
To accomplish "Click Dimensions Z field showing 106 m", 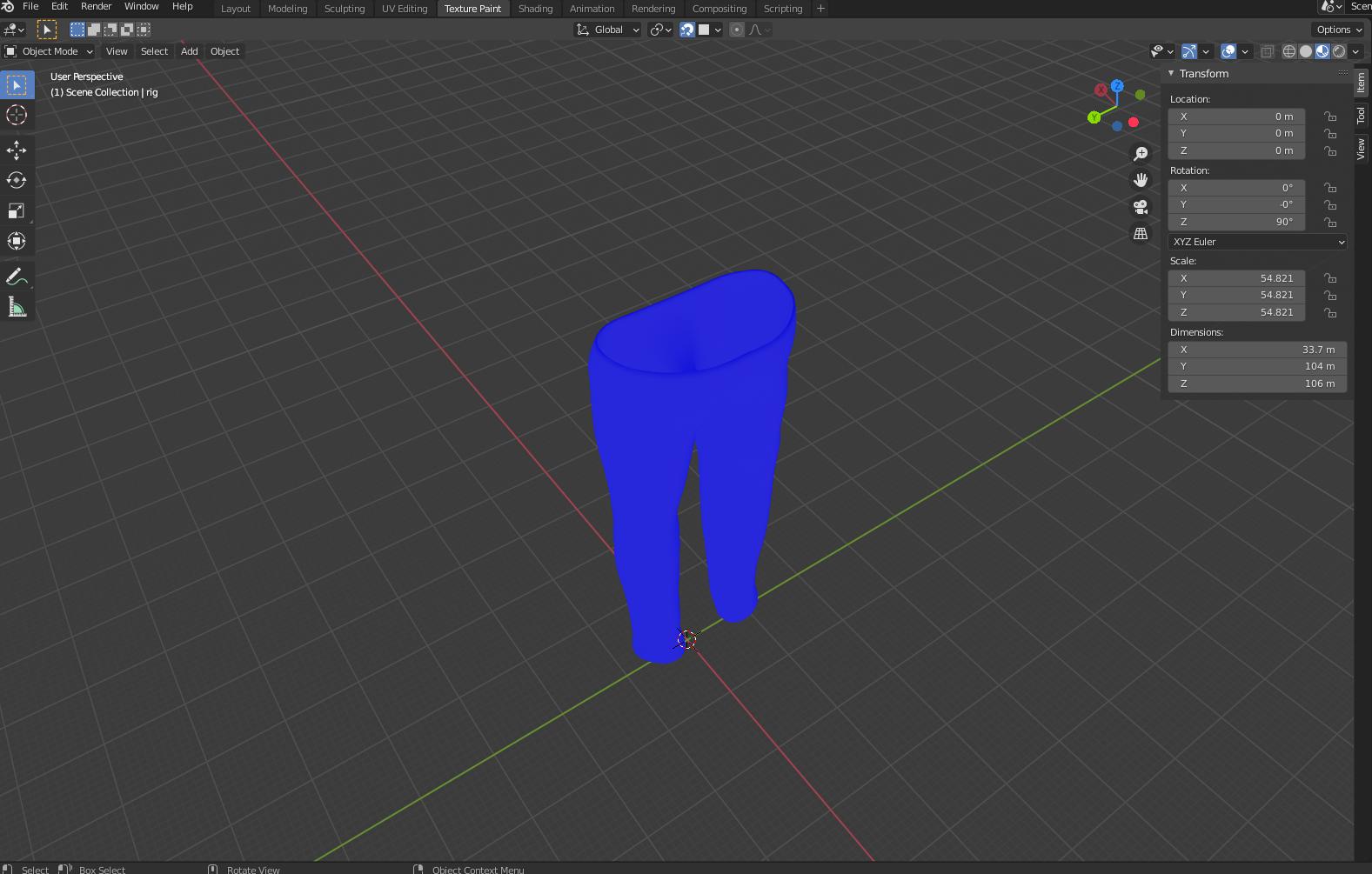I will point(1257,384).
